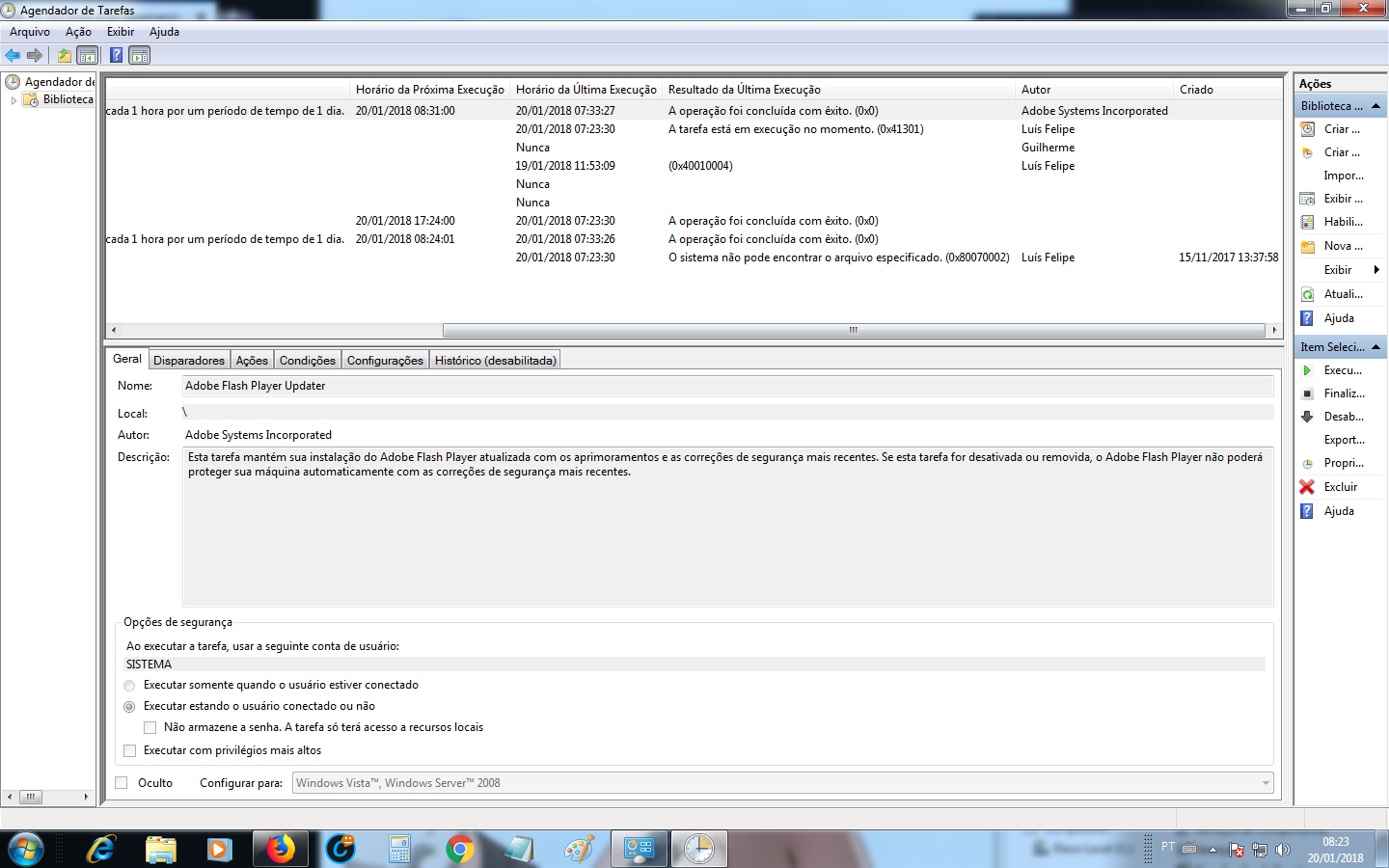The height and width of the screenshot is (868, 1389).
Task: Open the Ação menu
Action: (78, 32)
